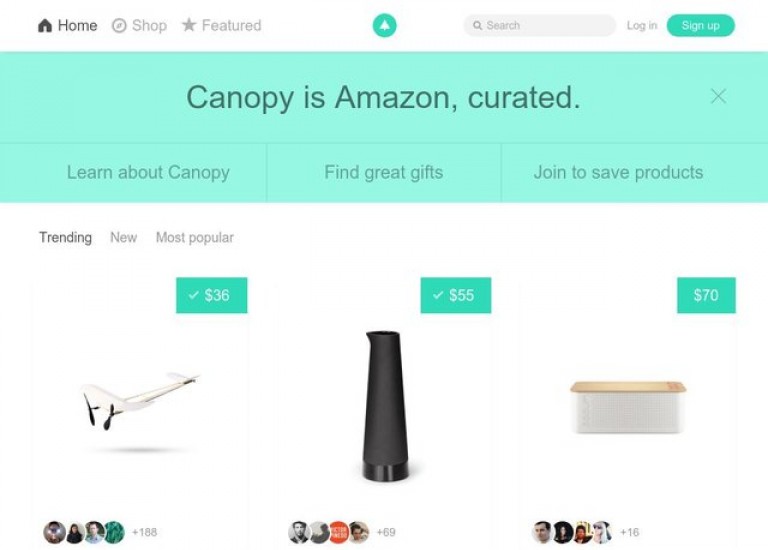Click the checkmark on the $36 tag

pos(194,295)
